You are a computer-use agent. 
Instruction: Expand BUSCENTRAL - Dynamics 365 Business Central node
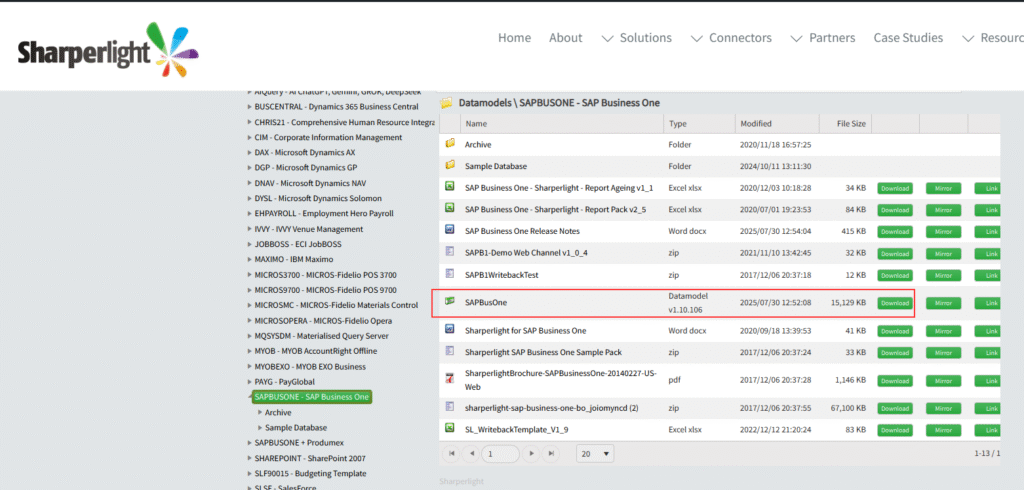pyautogui.click(x=249, y=106)
